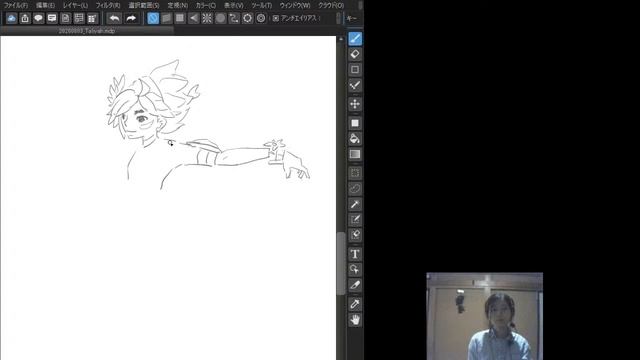This screenshot has width=640, height=360.
Task: Select the square outline shape tool
Action: point(355,69)
